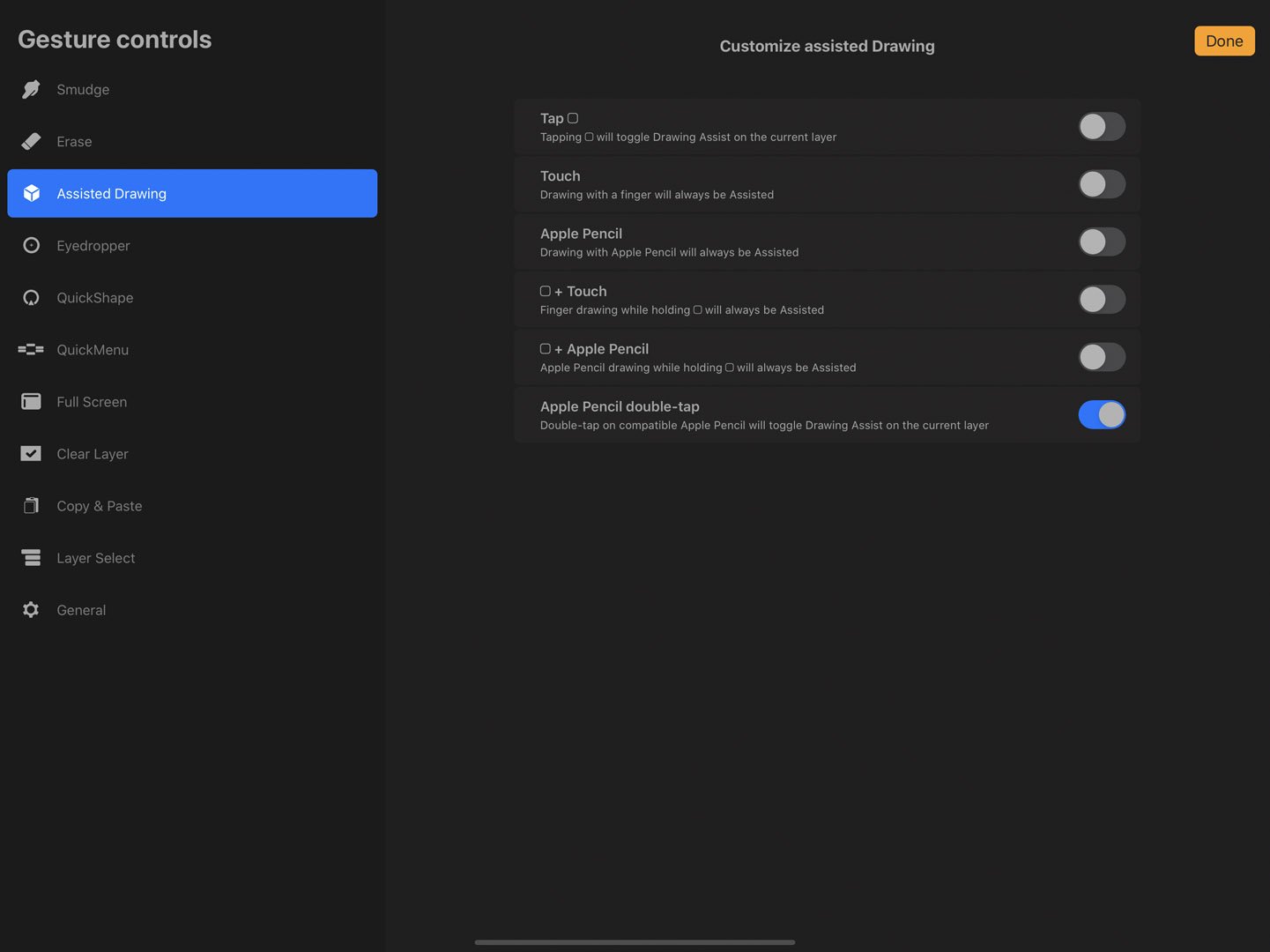Select the Assisted Drawing cube icon
Image resolution: width=1270 pixels, height=952 pixels.
point(31,193)
